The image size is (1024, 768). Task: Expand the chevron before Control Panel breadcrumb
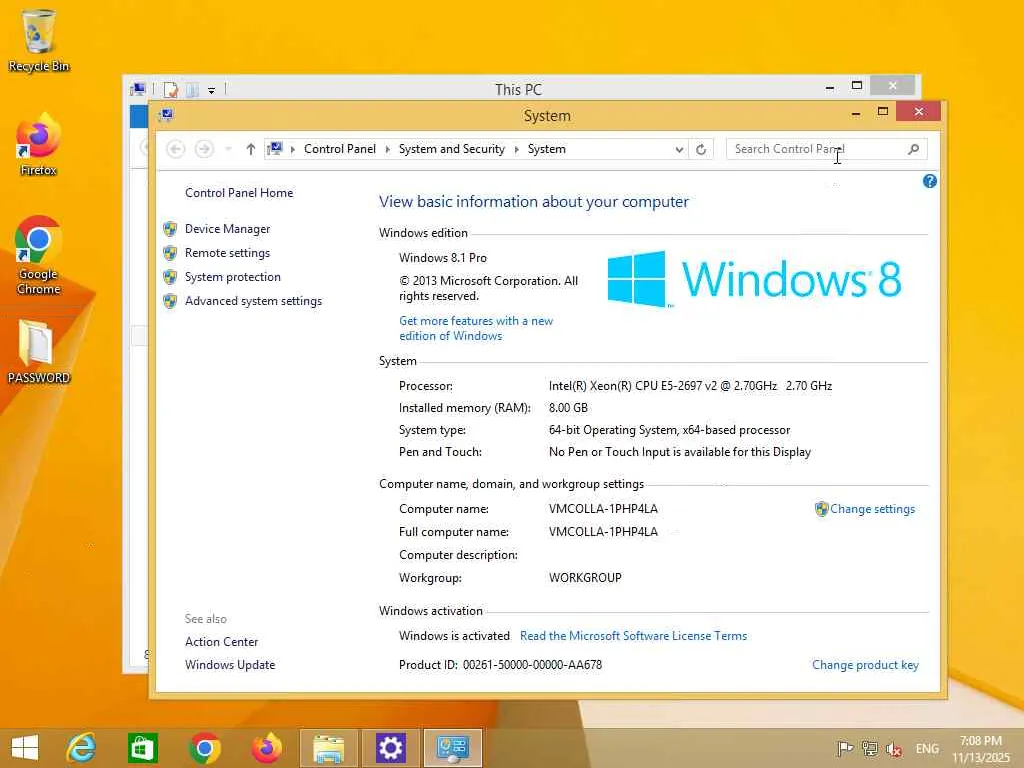pos(292,150)
